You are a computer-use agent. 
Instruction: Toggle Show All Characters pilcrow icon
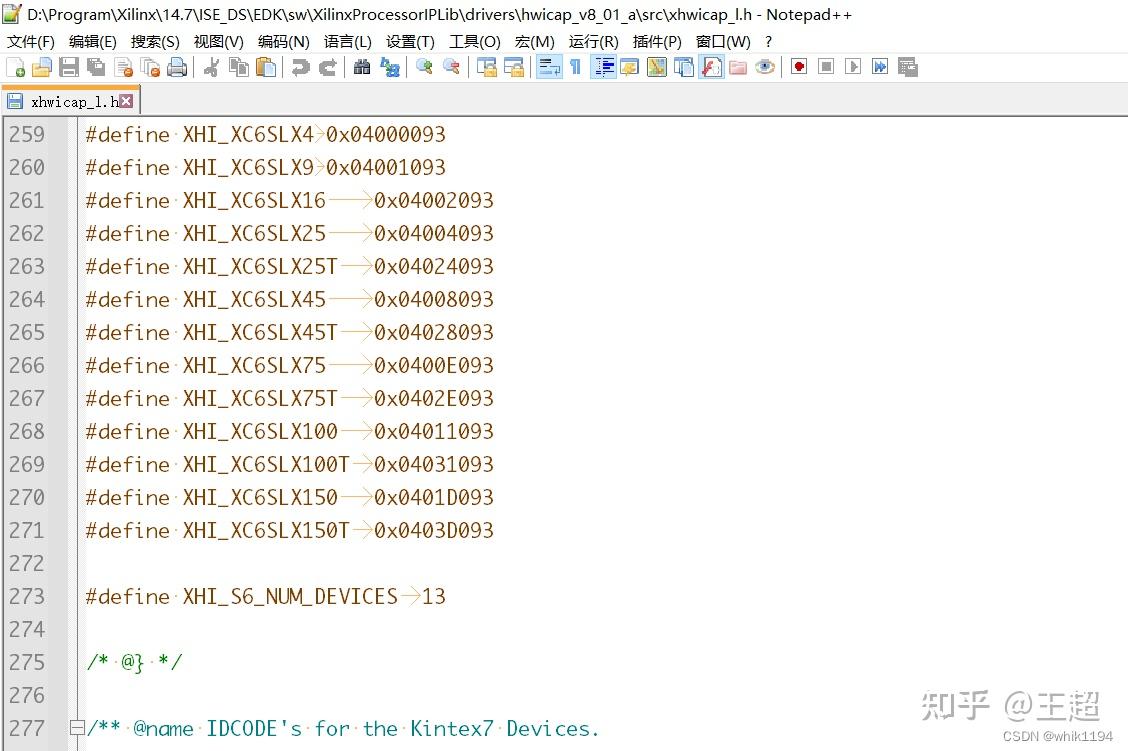(x=576, y=68)
